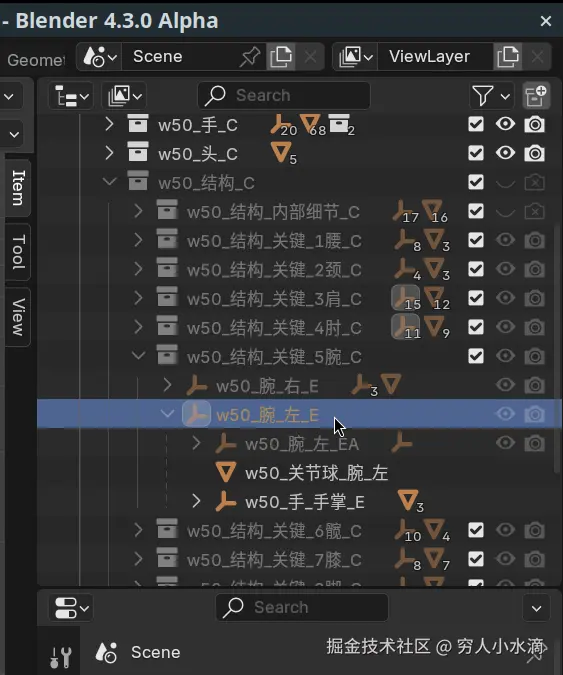Open the scene browse dropdown icon
Screen dimensions: 563x675
tap(99, 56)
